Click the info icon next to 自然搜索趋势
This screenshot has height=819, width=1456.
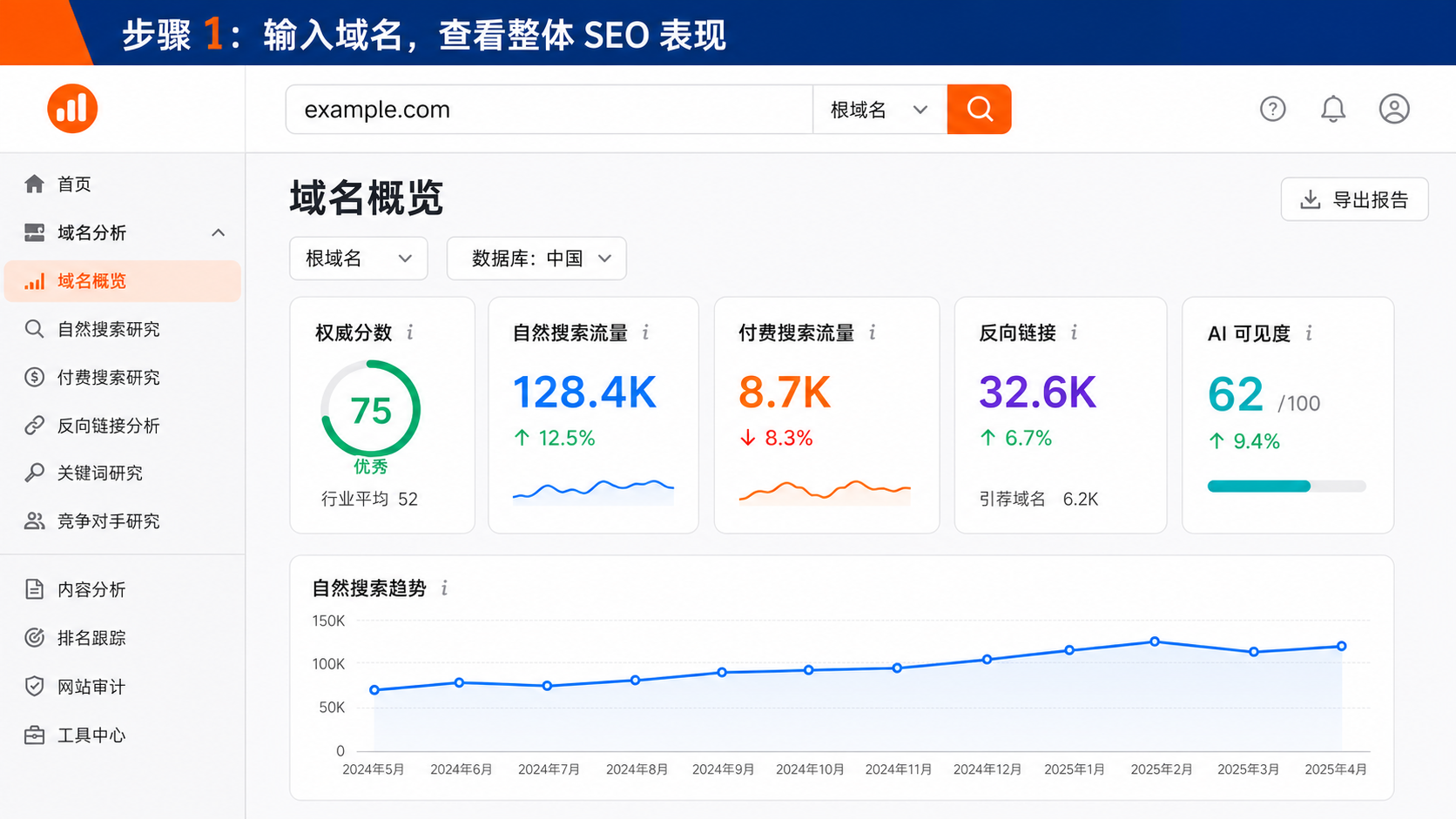444,588
